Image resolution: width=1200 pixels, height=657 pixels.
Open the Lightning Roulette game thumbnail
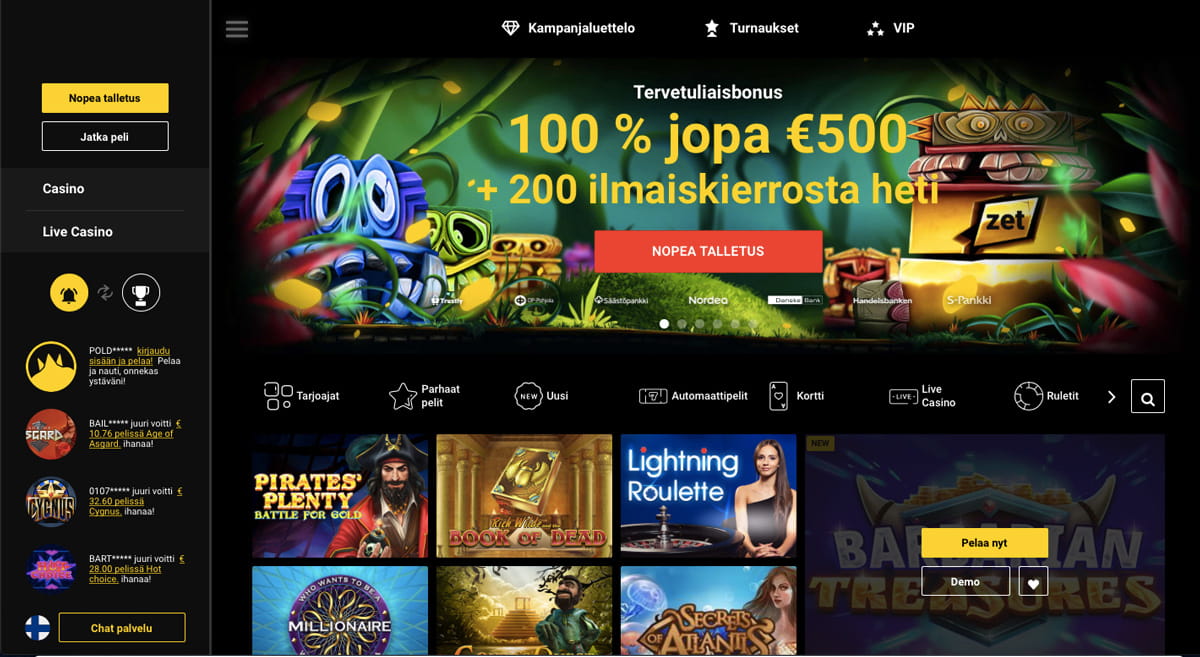click(709, 496)
